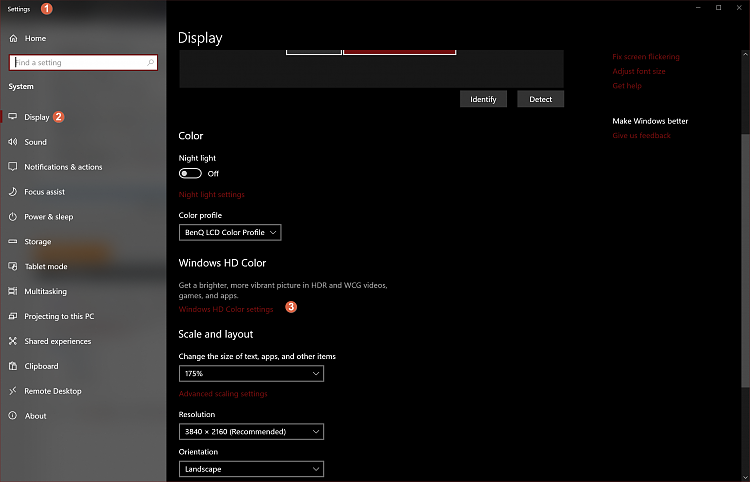Open Remote Desktop settings page

[53, 391]
